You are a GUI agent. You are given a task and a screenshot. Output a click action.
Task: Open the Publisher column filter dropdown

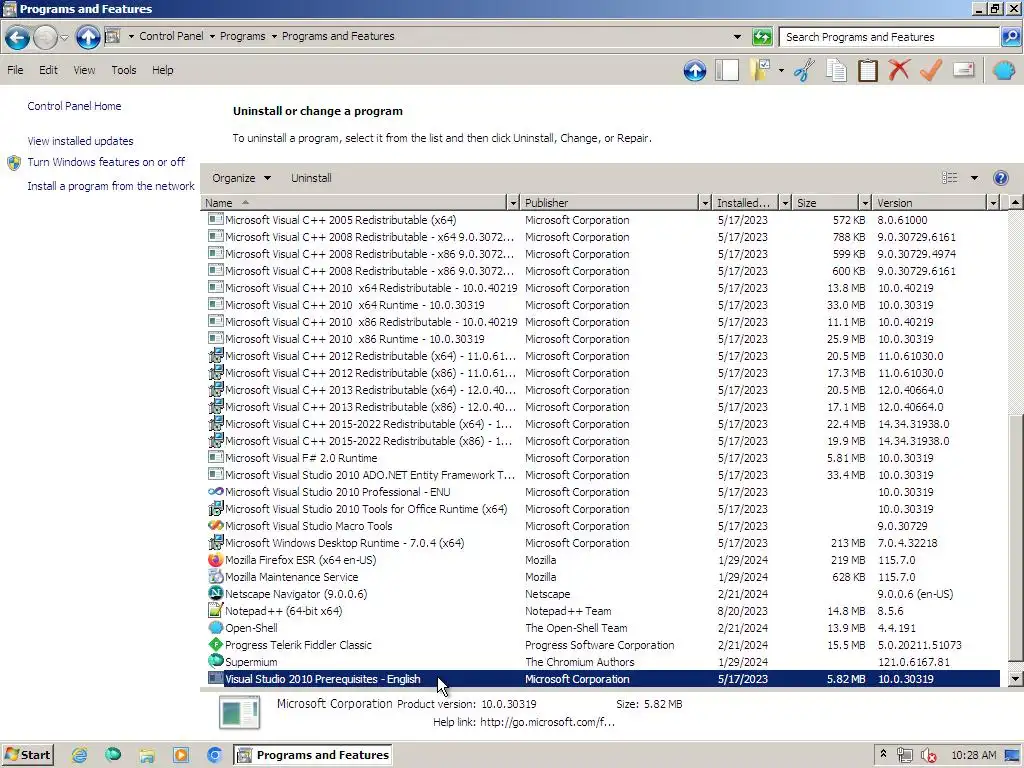(704, 203)
